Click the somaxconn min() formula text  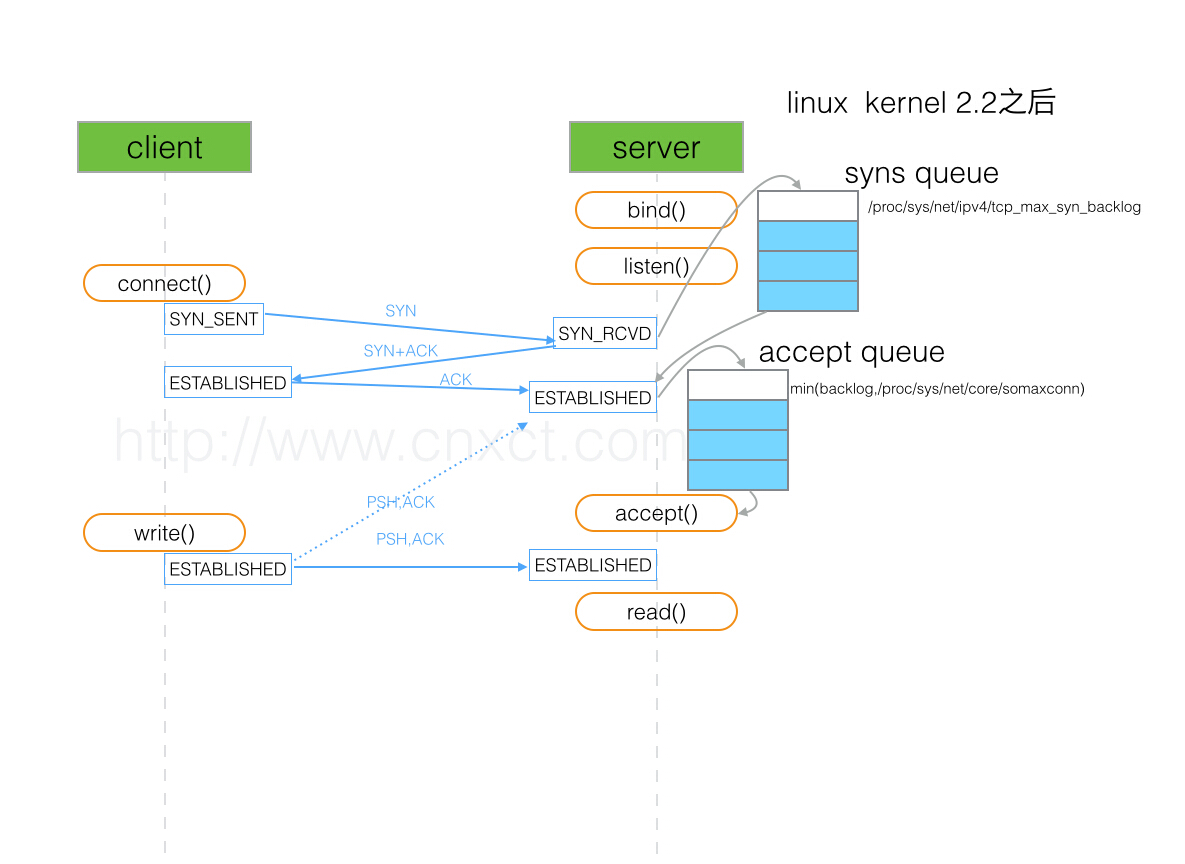tap(938, 388)
